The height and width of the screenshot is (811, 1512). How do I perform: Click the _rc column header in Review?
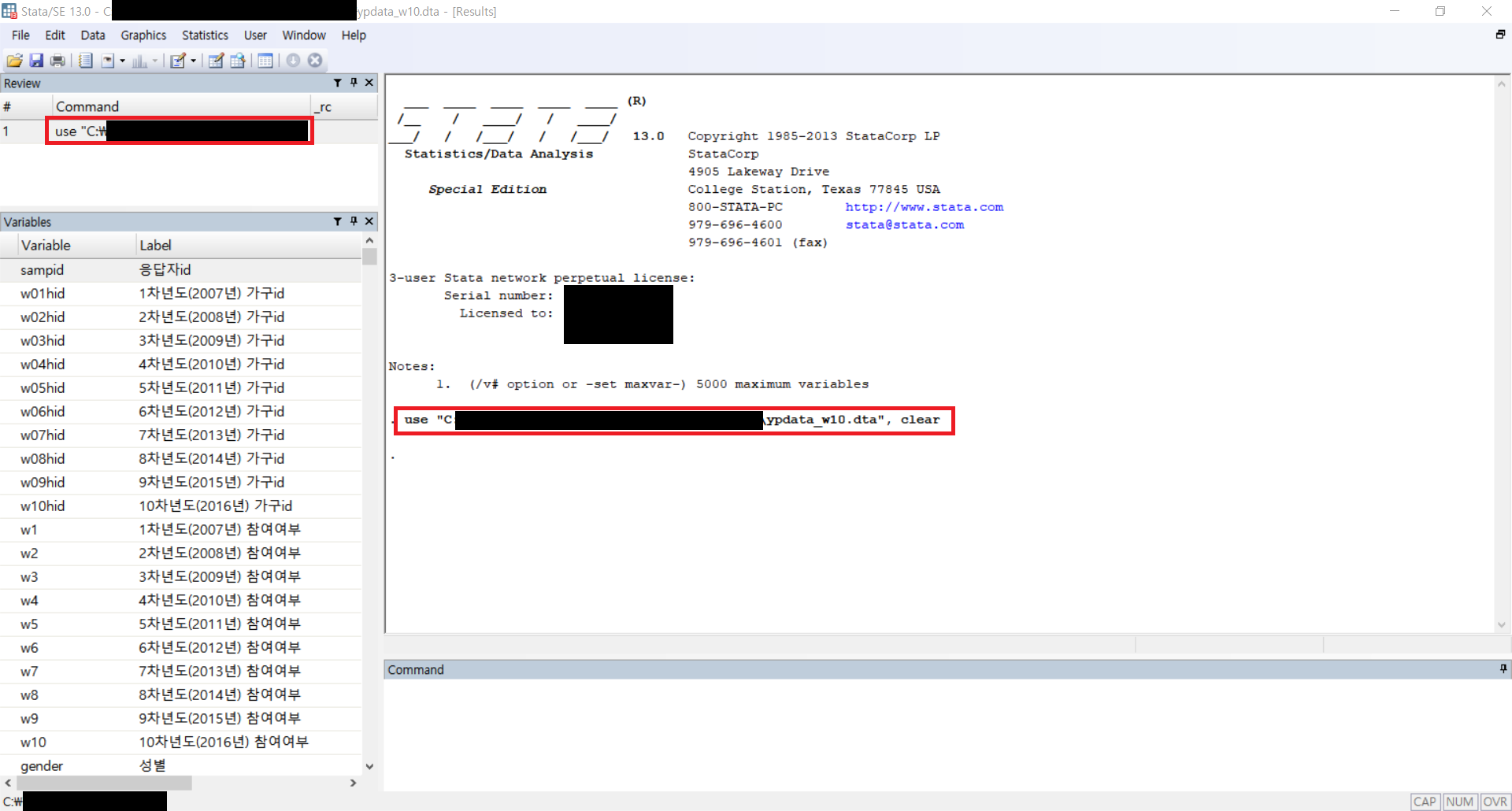tap(344, 106)
